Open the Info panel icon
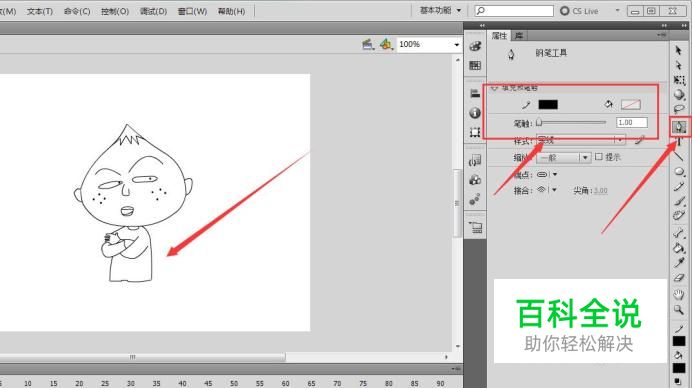The image size is (692, 388). (475, 113)
